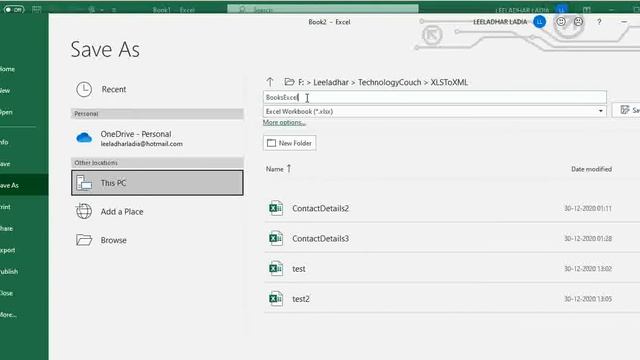Click inside the file name field
The height and width of the screenshot is (360, 640).
(435, 97)
